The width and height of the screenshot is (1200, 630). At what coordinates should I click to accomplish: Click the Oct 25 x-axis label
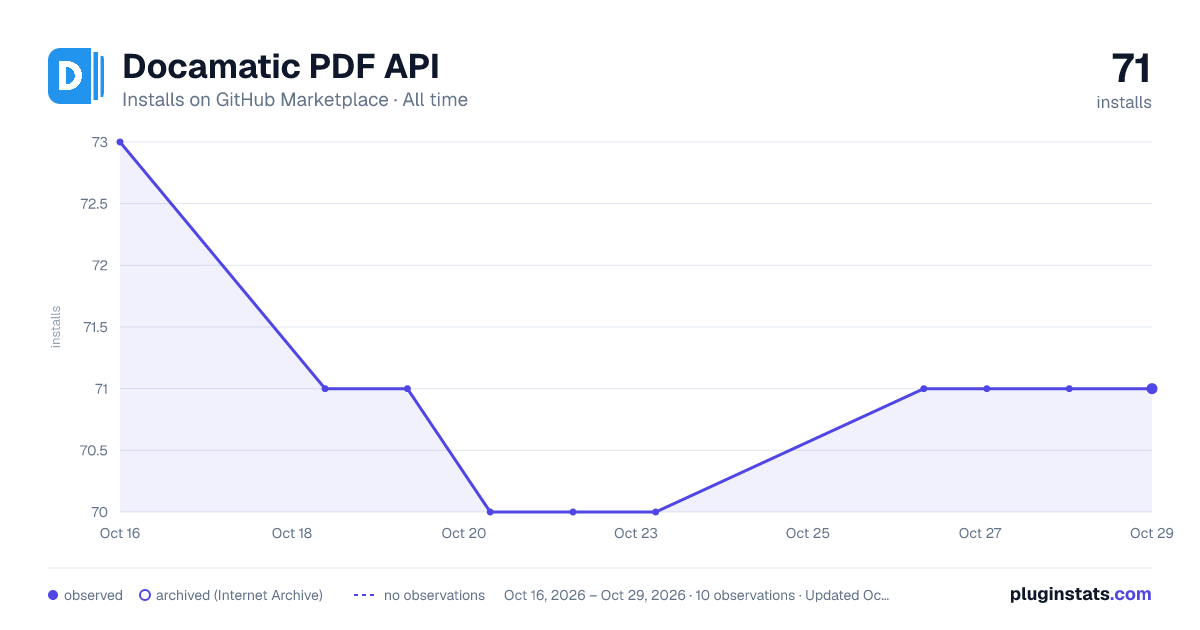click(808, 533)
